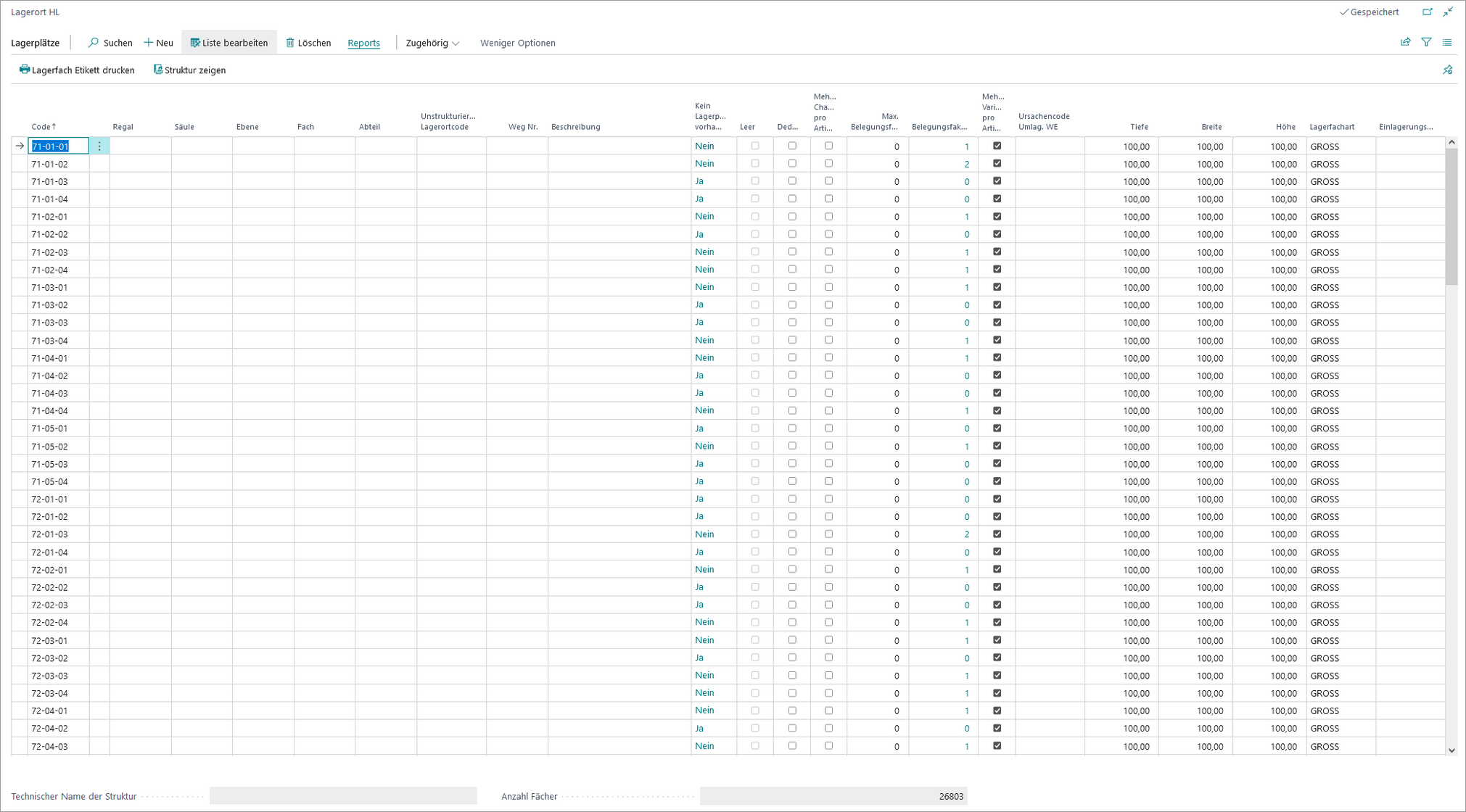Viewport: 1466px width, 812px height.
Task: Click the Lagerfach Etikett drucken printer icon
Action: point(25,70)
